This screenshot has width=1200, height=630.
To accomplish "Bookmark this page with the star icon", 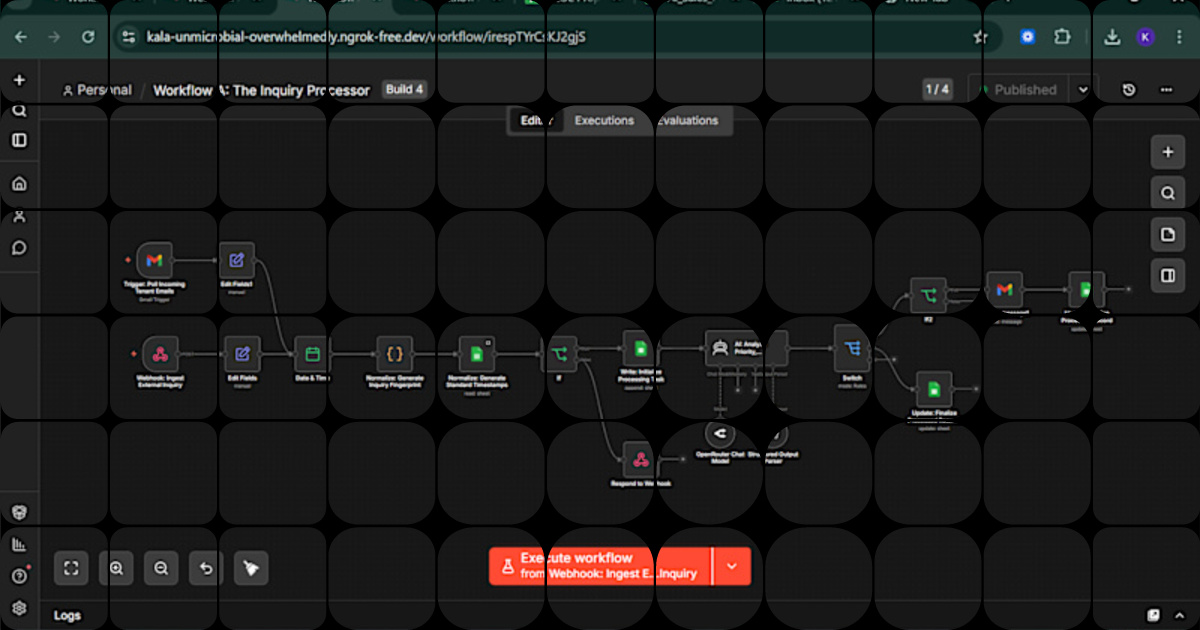I will coord(980,37).
